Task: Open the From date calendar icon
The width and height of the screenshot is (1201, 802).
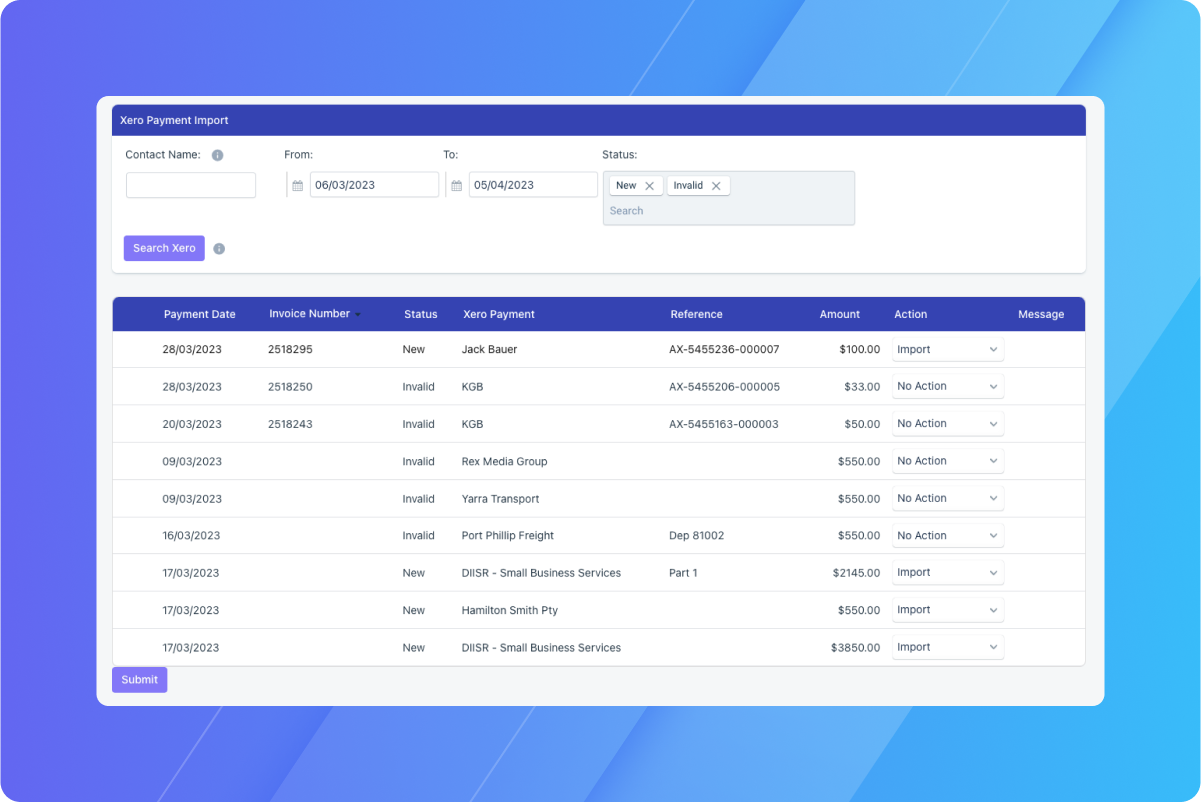Action: [x=297, y=186]
